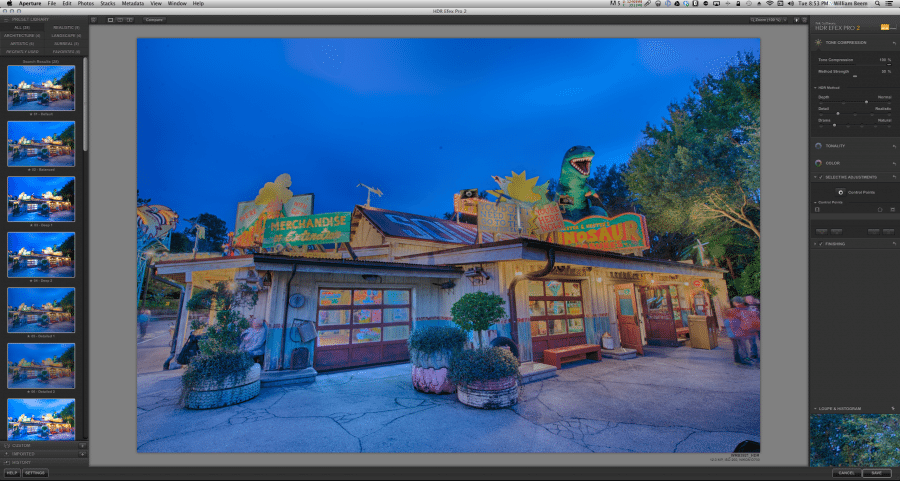This screenshot has height=481, width=900.
Task: Click the Save button
Action: click(x=877, y=473)
